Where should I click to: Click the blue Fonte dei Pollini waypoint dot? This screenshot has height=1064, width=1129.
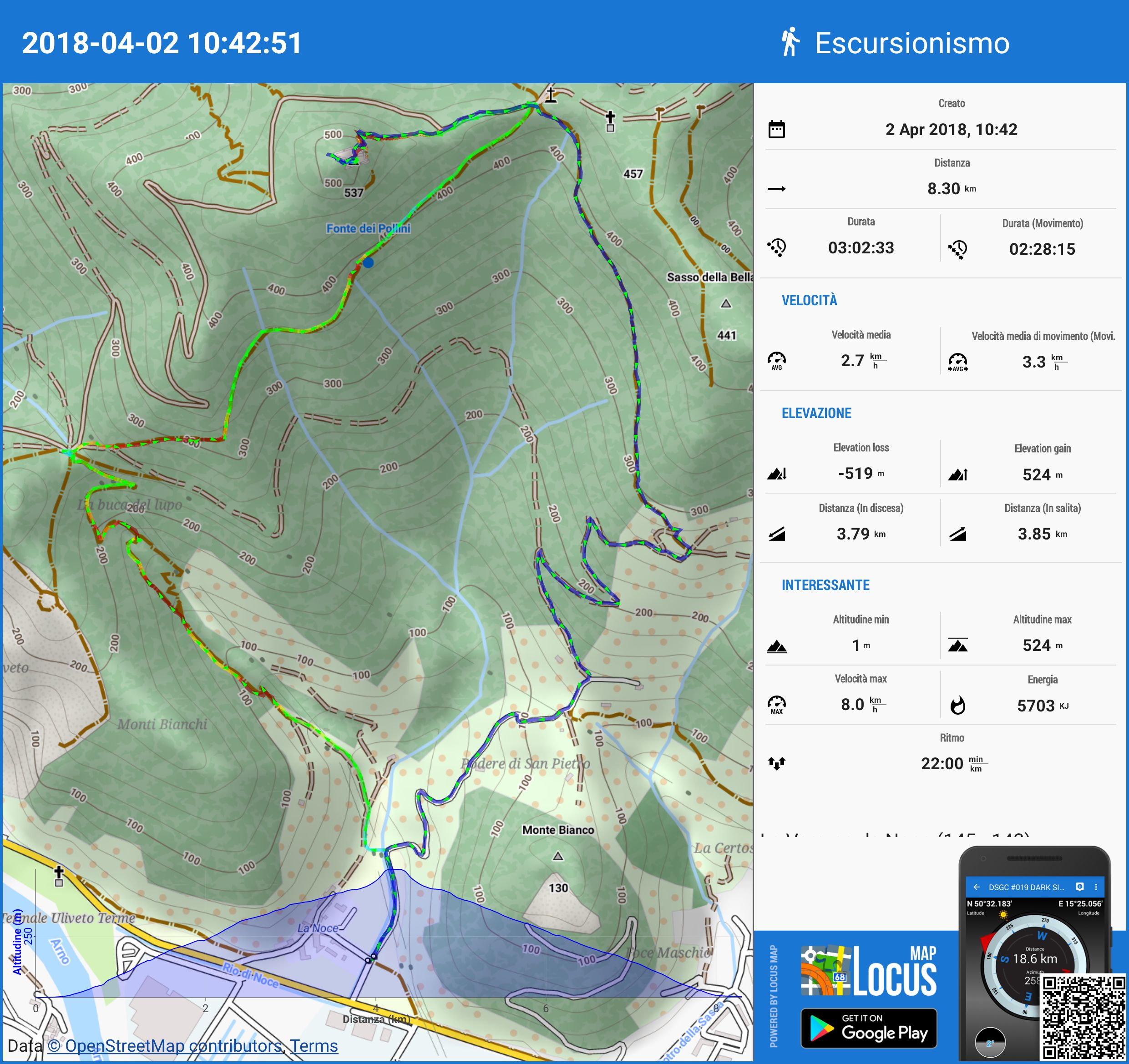[x=368, y=262]
